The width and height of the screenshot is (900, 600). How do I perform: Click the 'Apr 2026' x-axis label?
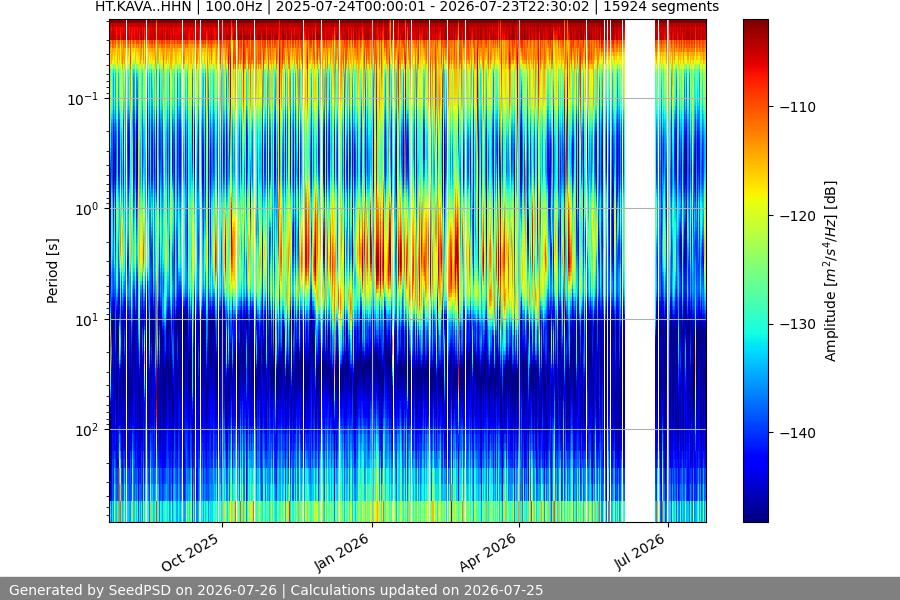[x=488, y=552]
